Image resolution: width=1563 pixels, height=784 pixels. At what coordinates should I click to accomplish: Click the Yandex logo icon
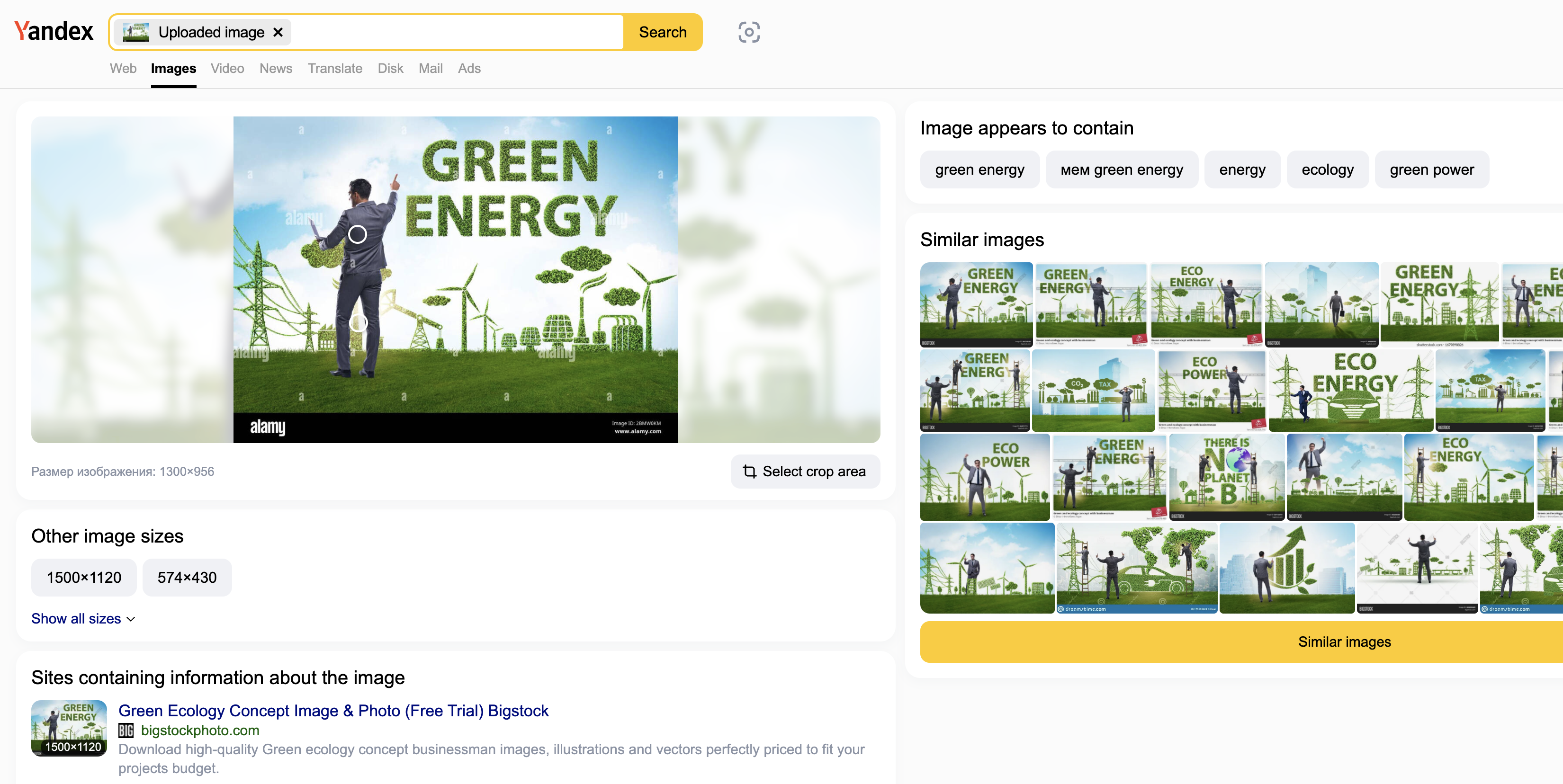coord(54,31)
